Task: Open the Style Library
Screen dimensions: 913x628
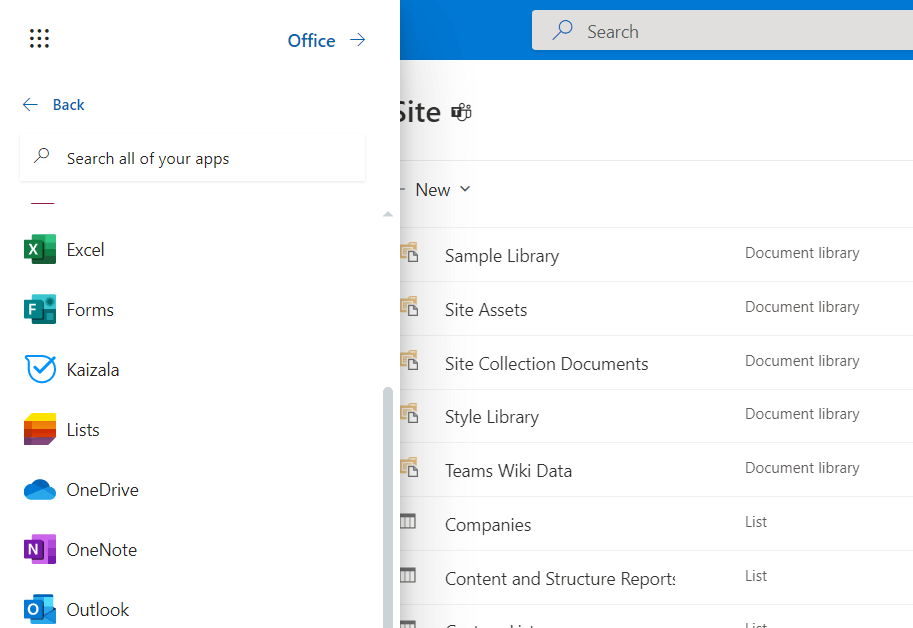Action: [492, 417]
